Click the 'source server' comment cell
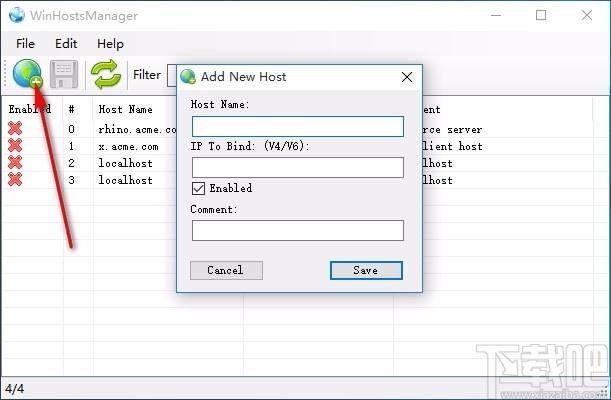The image size is (611, 400). tap(453, 129)
